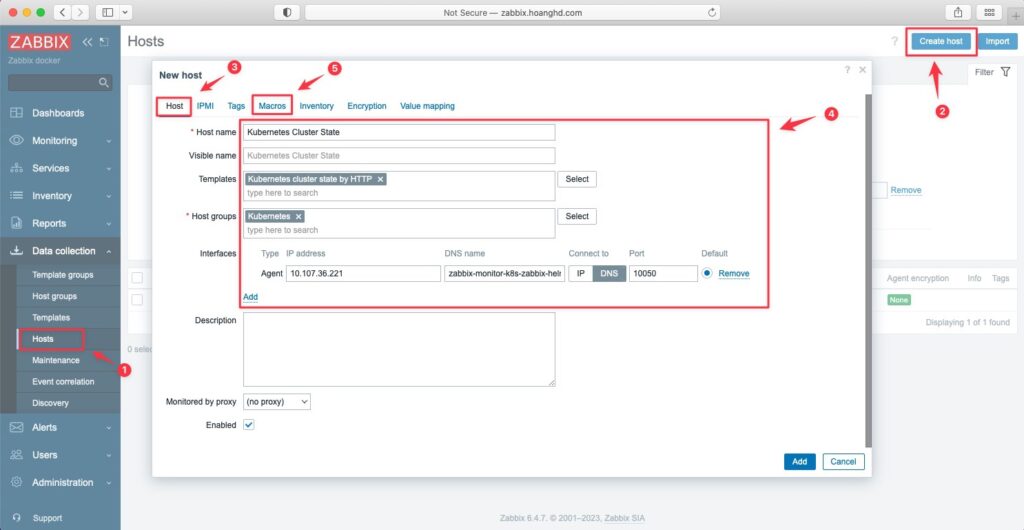Screen dimensions: 1024x530
Task: Click the Remove interface link
Action: (734, 273)
